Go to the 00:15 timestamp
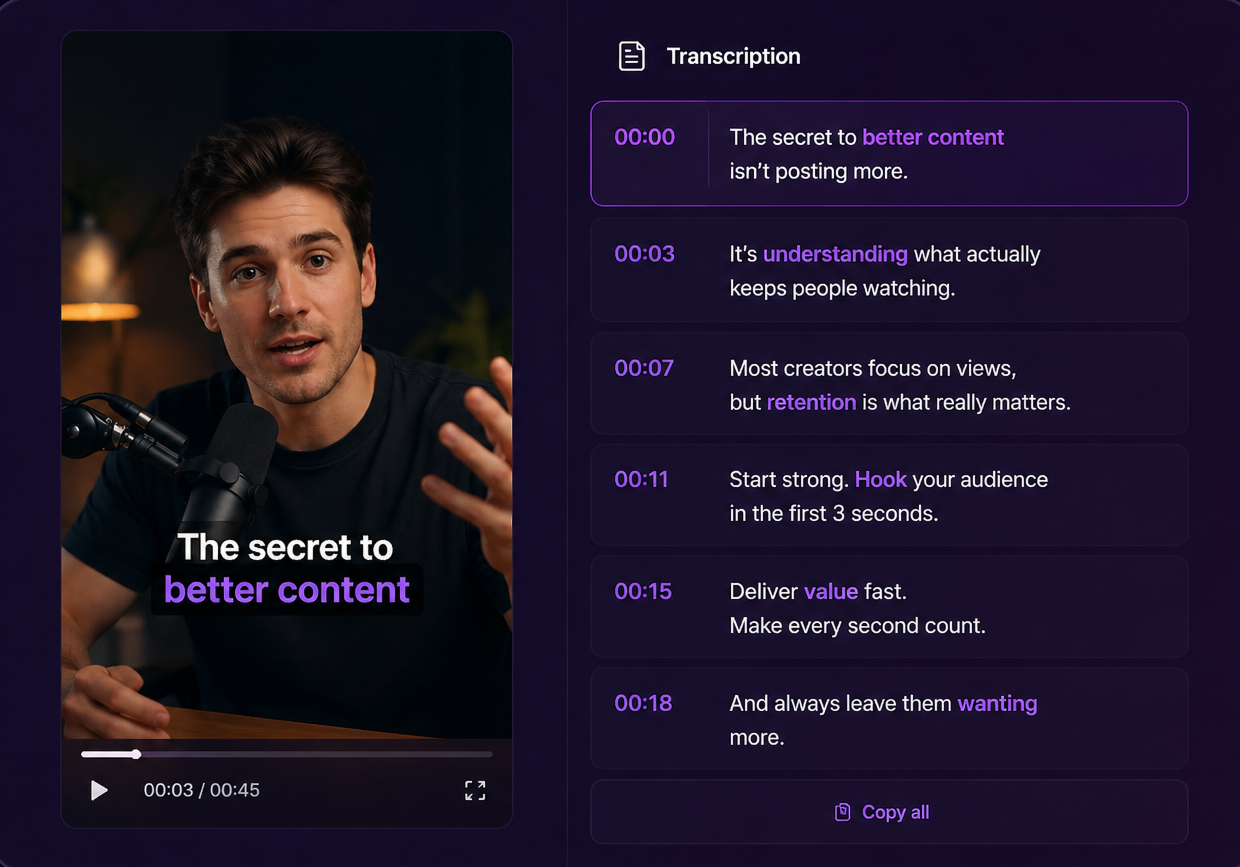Image resolution: width=1240 pixels, height=867 pixels. [x=643, y=591]
